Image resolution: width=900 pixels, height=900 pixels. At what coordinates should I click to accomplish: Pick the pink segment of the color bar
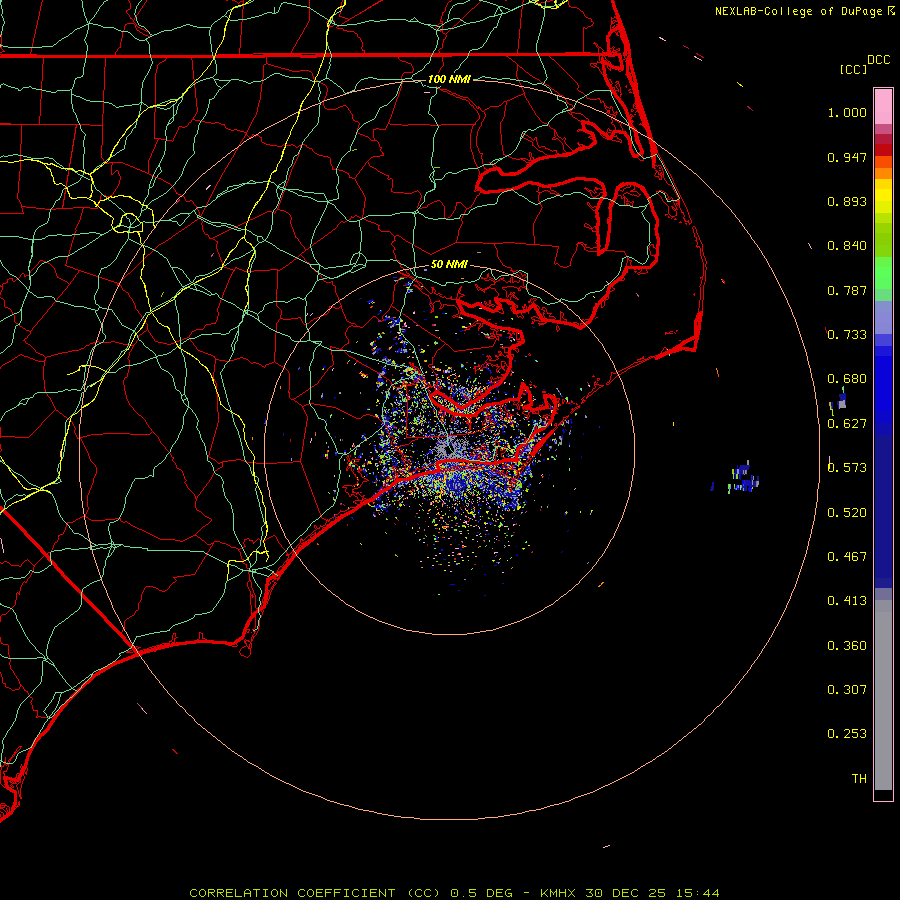tap(883, 107)
